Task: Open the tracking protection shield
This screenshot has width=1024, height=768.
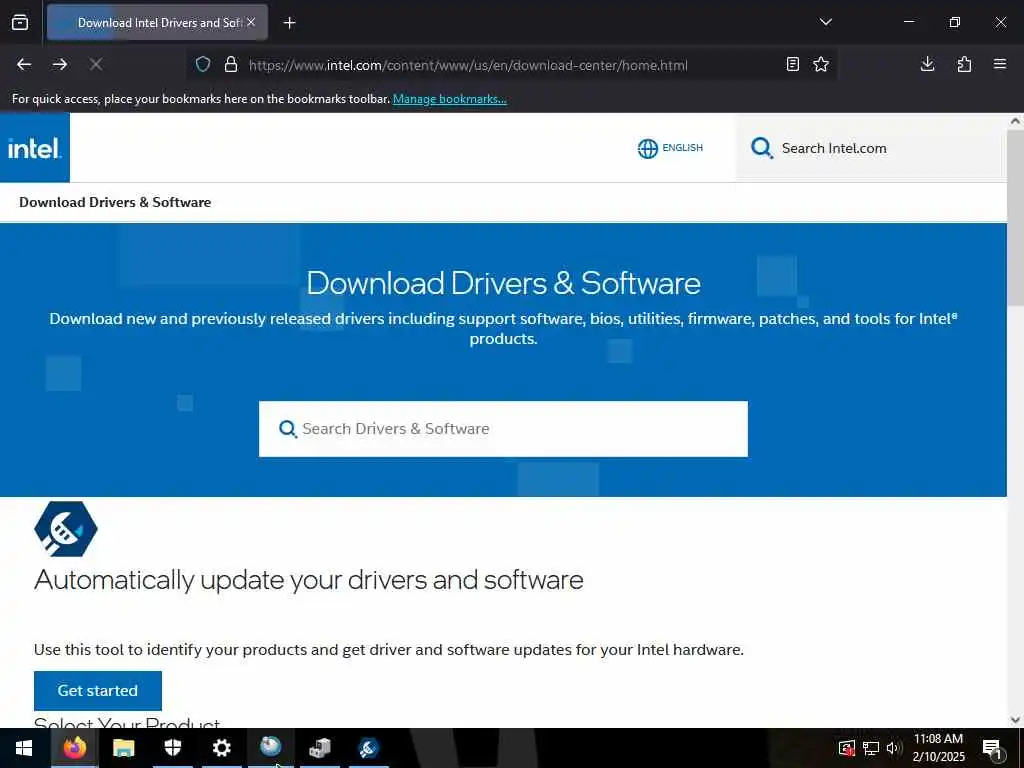Action: click(203, 64)
